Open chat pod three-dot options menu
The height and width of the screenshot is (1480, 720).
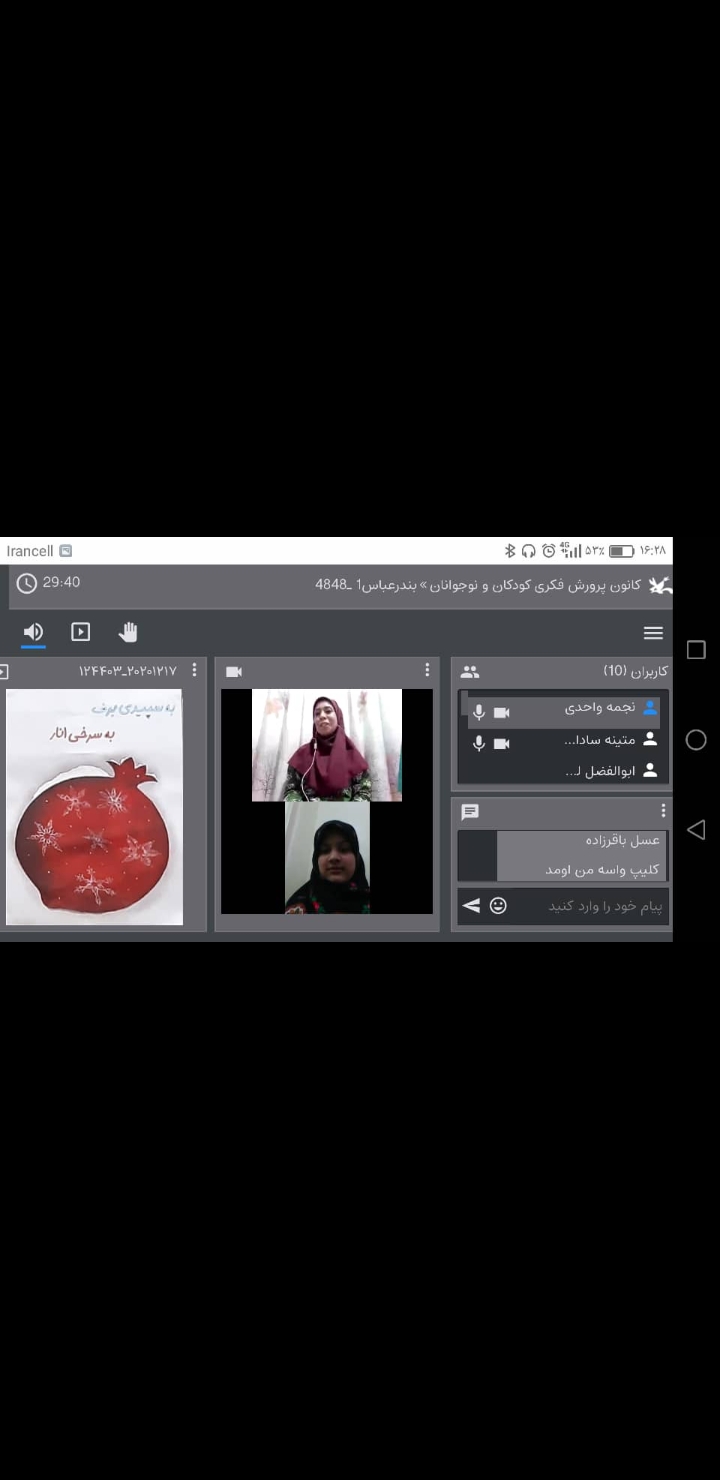coord(663,811)
